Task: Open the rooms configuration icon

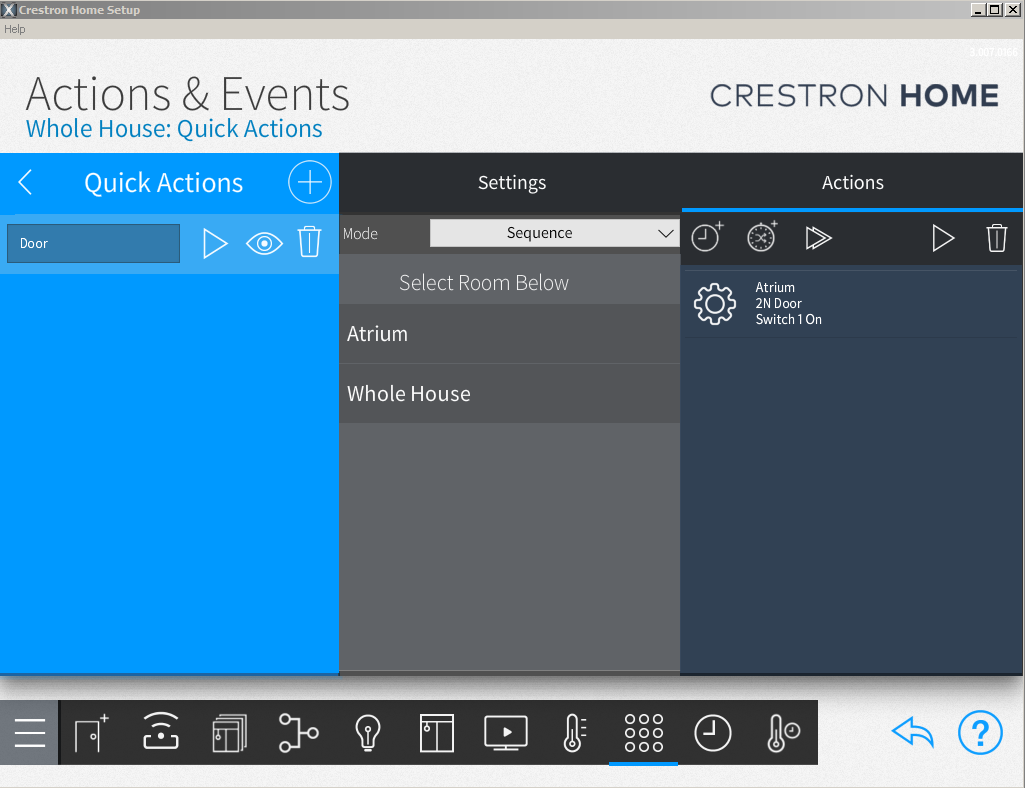Action: (x=231, y=732)
